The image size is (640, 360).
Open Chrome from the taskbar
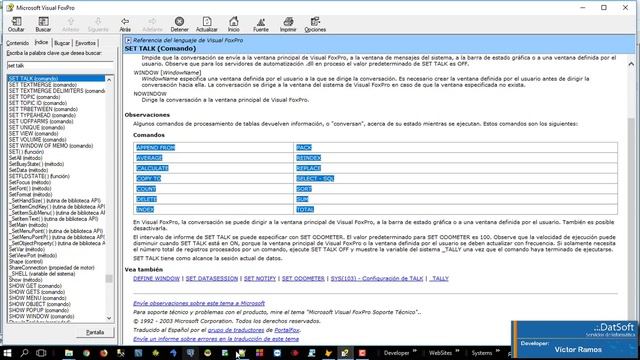(x=86, y=353)
